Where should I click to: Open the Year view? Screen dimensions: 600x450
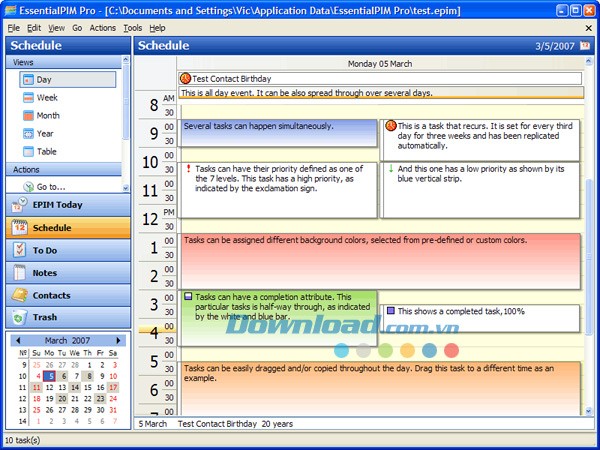[x=46, y=134]
